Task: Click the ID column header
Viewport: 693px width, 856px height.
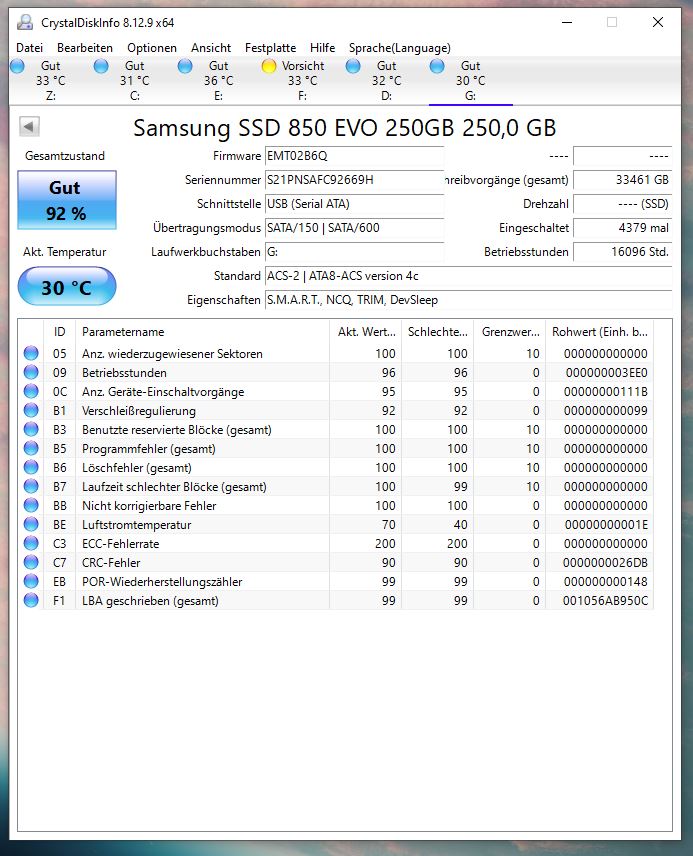Action: pos(60,332)
